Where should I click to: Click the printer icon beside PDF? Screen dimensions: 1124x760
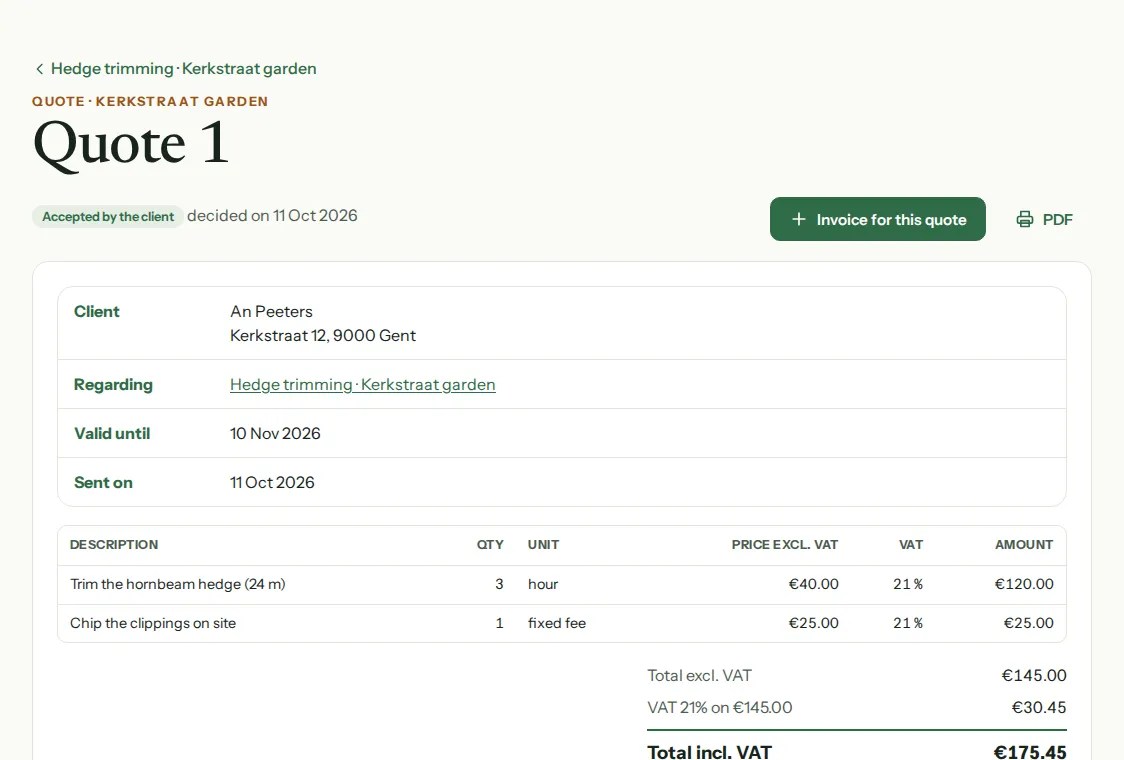point(1025,219)
